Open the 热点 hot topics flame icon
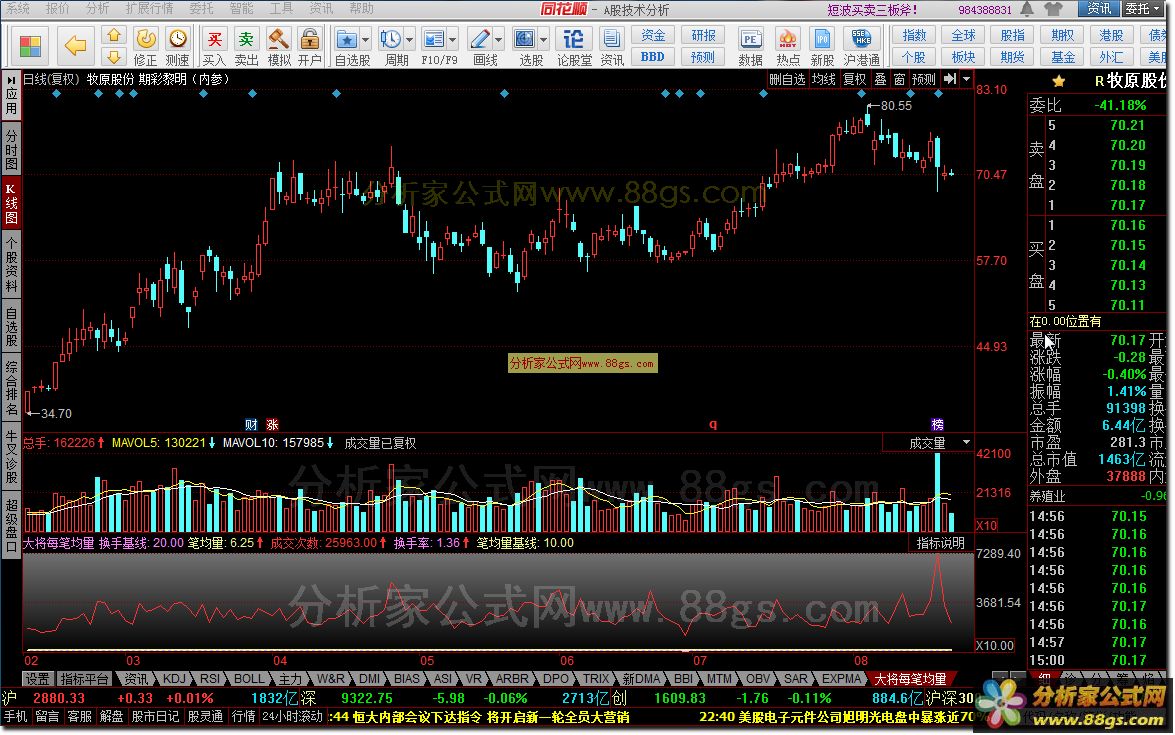Image resolution: width=1175 pixels, height=735 pixels. [788, 46]
